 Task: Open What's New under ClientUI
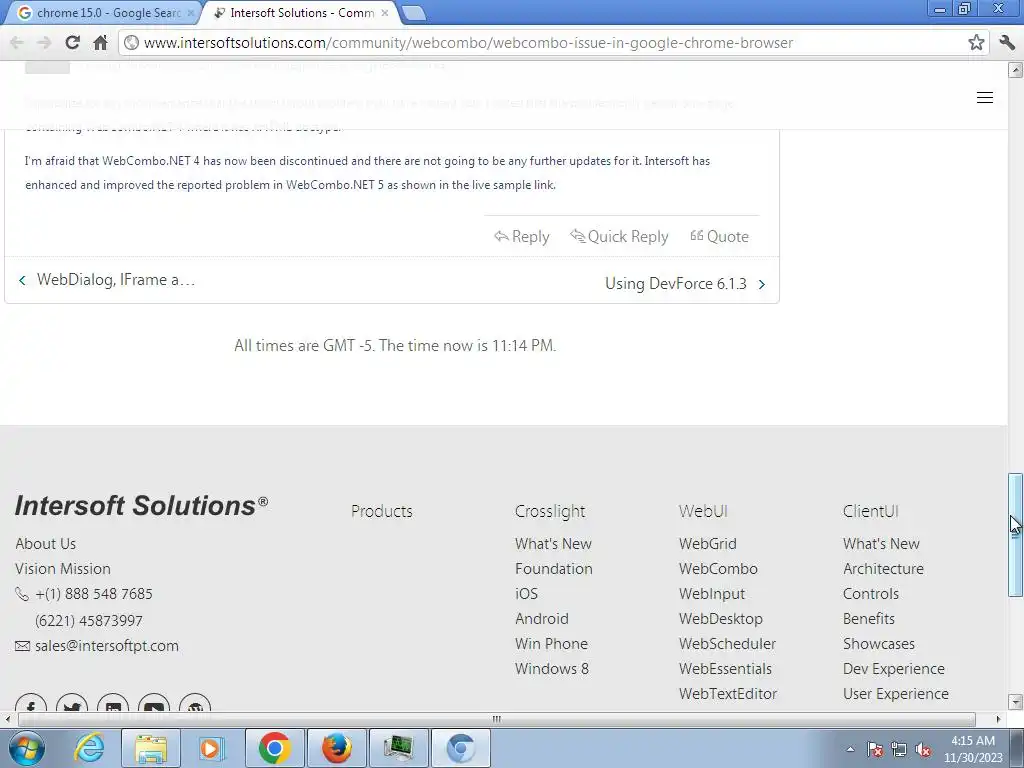881,544
